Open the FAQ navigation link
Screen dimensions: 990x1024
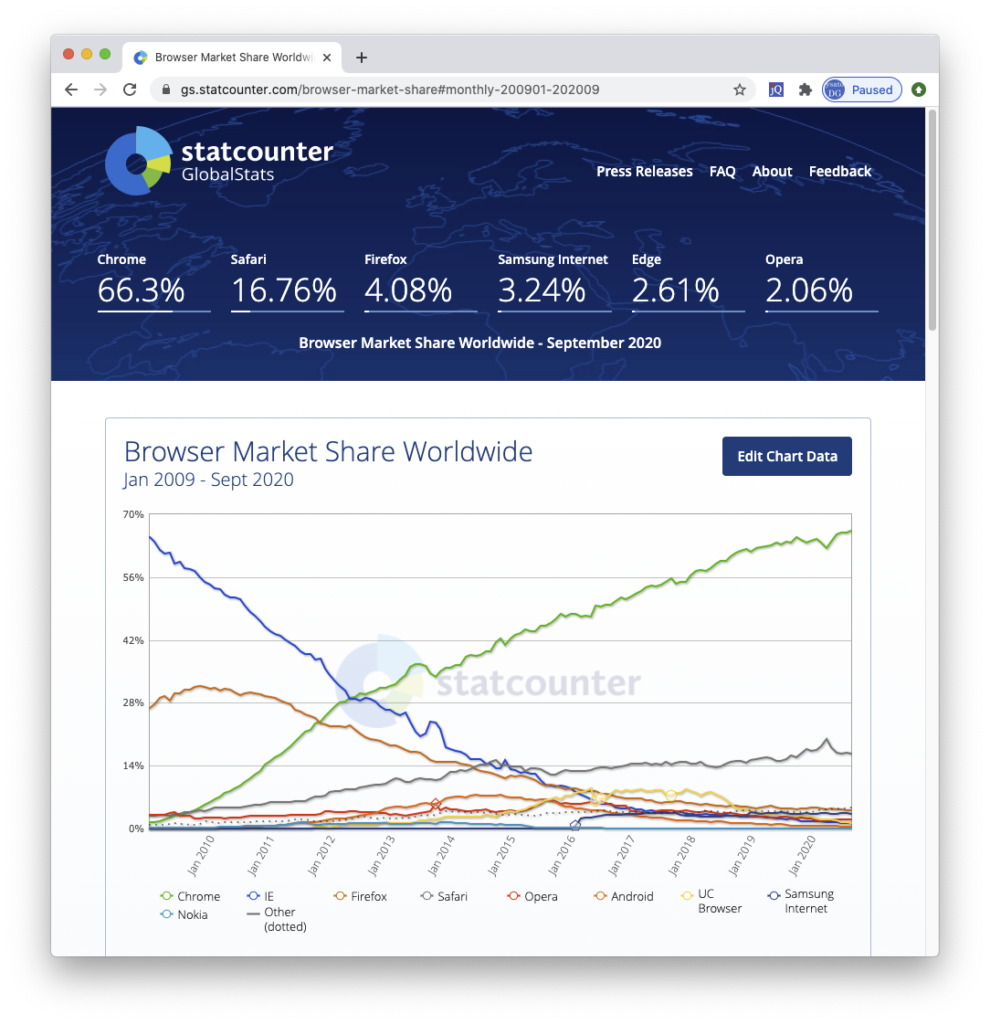point(722,172)
